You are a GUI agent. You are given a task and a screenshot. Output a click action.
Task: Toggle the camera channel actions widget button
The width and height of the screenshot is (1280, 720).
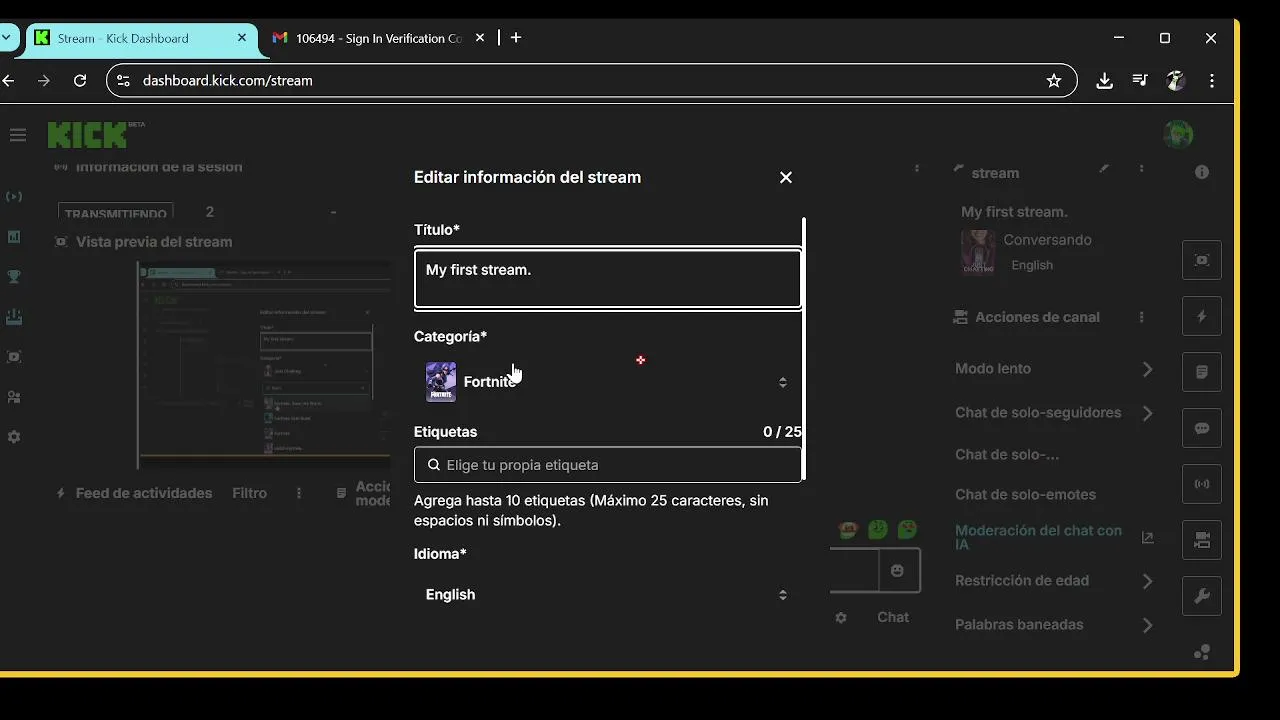[x=1202, y=540]
